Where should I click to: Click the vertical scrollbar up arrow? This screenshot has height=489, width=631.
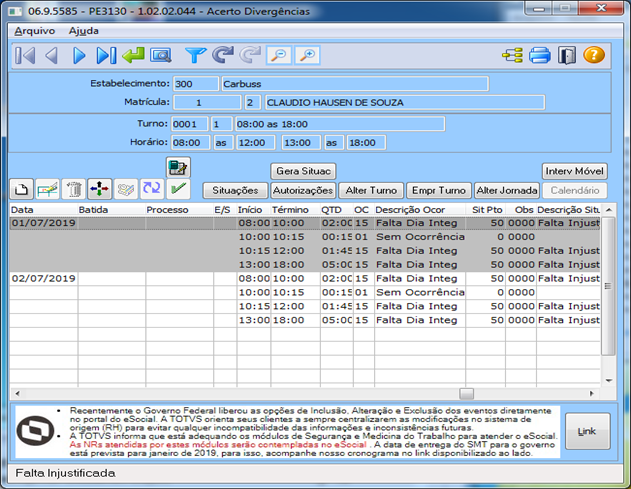pos(608,210)
